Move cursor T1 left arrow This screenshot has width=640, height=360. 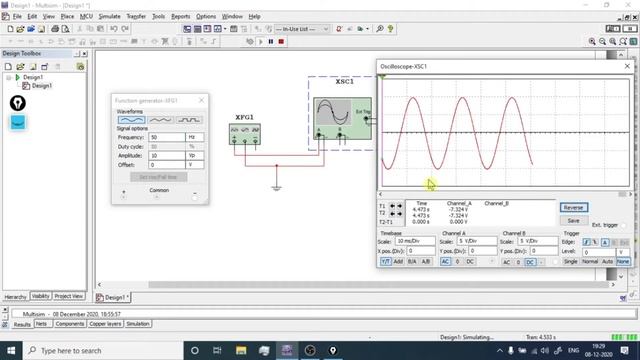point(392,206)
